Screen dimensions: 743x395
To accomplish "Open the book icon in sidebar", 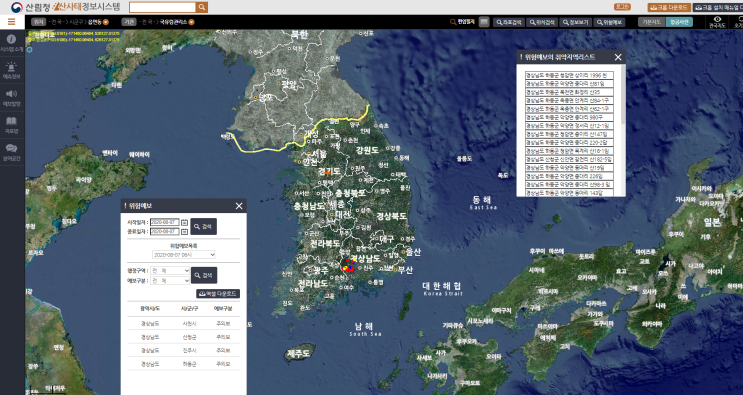I will click(12, 121).
